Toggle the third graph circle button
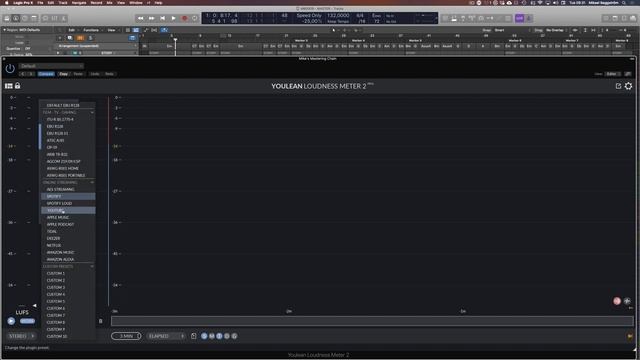640x360 pixels. (219, 336)
